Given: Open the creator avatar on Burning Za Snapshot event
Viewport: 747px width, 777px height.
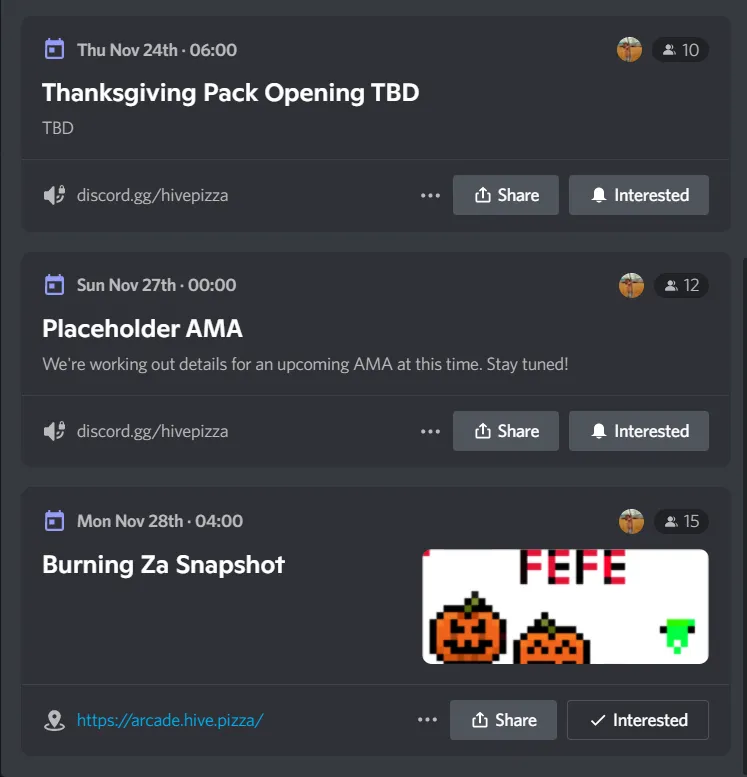Looking at the screenshot, I should [632, 521].
